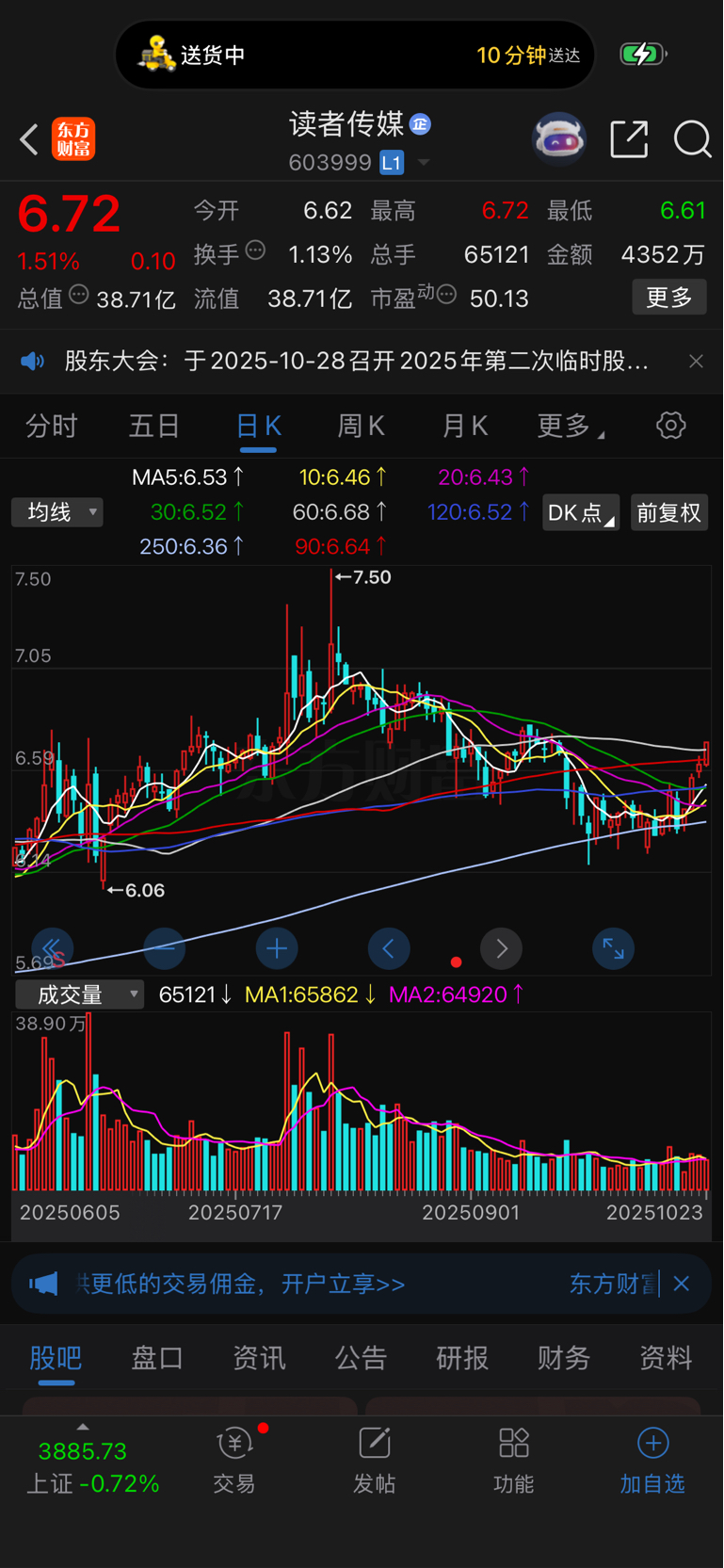The height and width of the screenshot is (1568, 724).
Task: Zoom in chart with plus button
Action: point(277,948)
